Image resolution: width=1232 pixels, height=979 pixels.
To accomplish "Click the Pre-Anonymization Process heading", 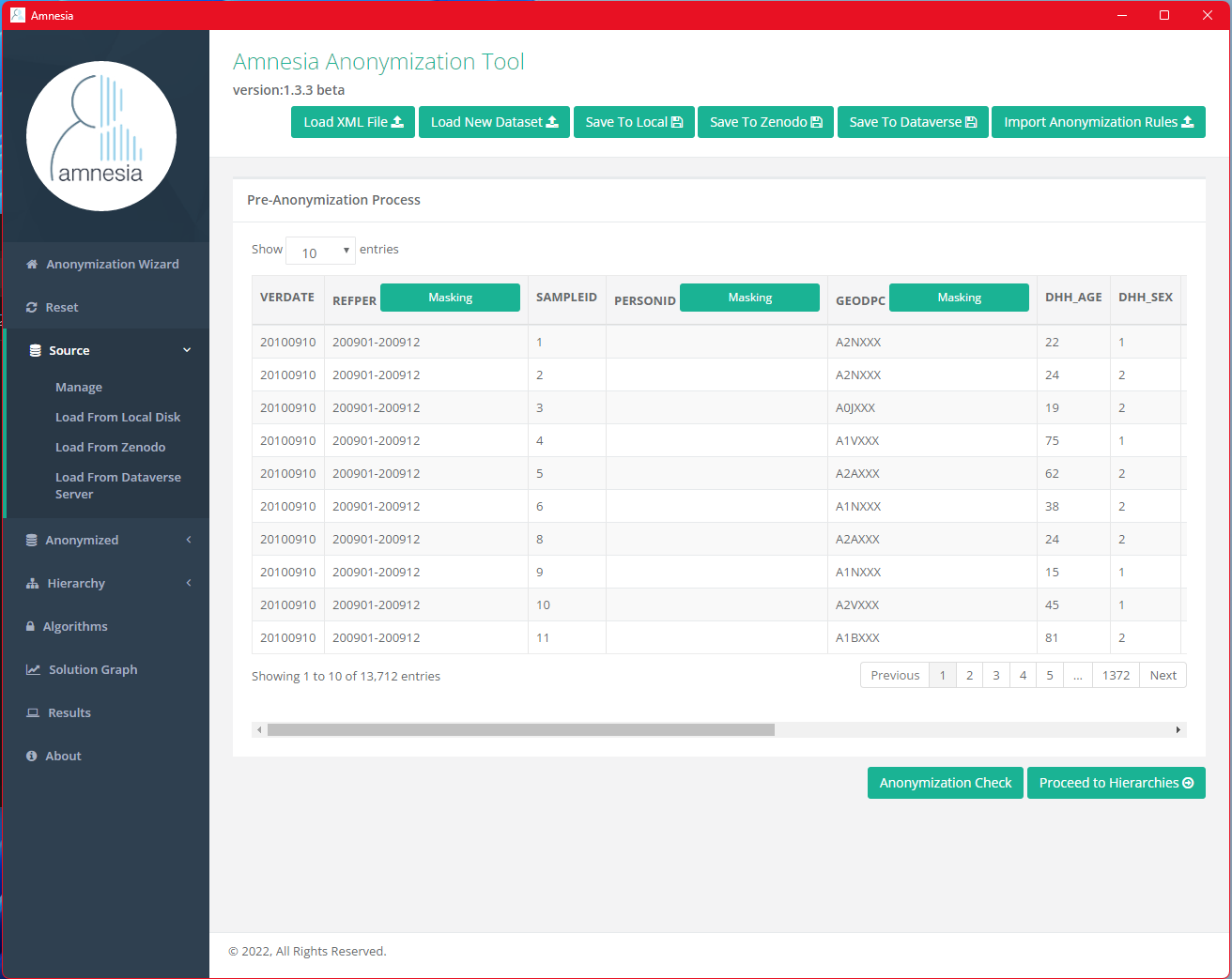I will 333,200.
